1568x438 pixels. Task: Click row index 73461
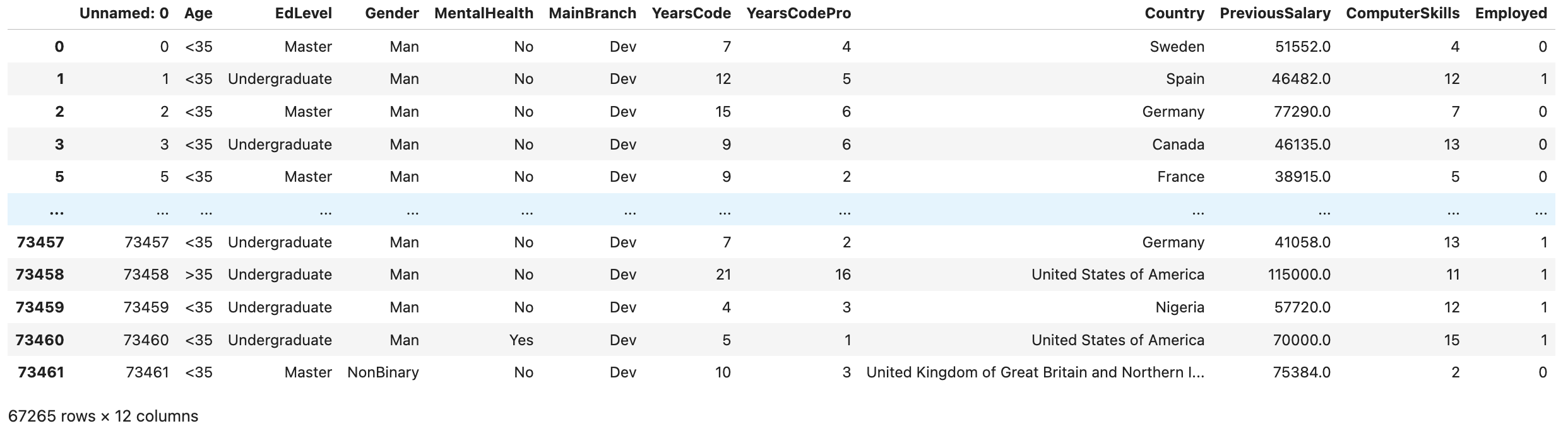[x=40, y=372]
